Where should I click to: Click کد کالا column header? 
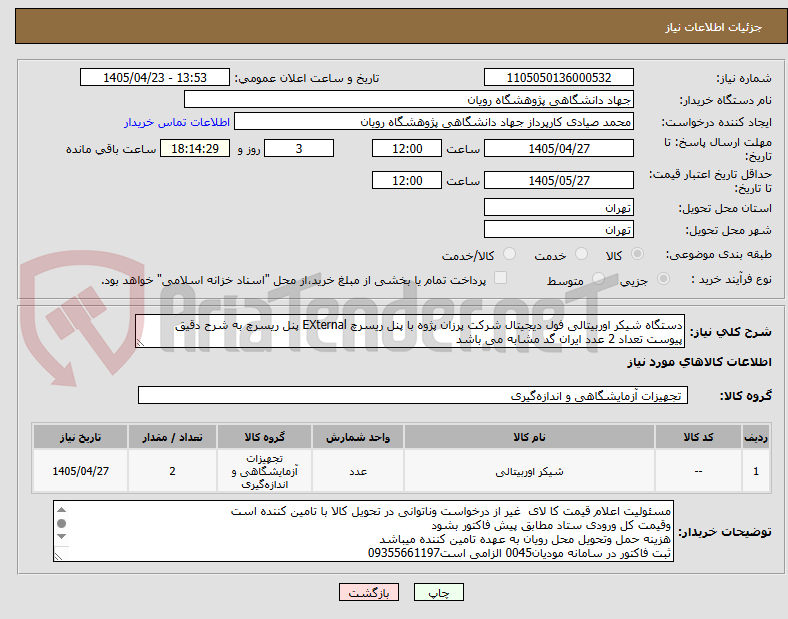(x=698, y=437)
